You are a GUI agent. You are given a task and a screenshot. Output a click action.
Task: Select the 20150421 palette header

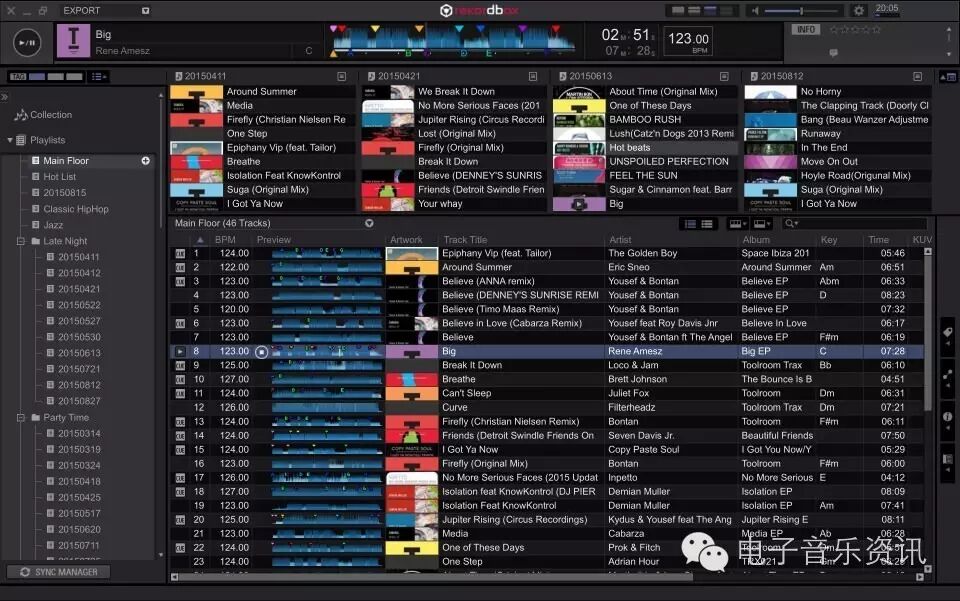399,76
